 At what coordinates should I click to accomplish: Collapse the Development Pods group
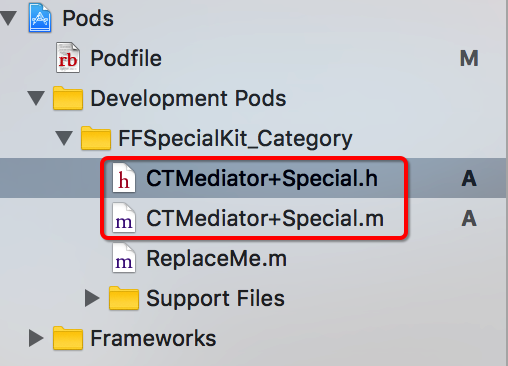[x=36, y=98]
